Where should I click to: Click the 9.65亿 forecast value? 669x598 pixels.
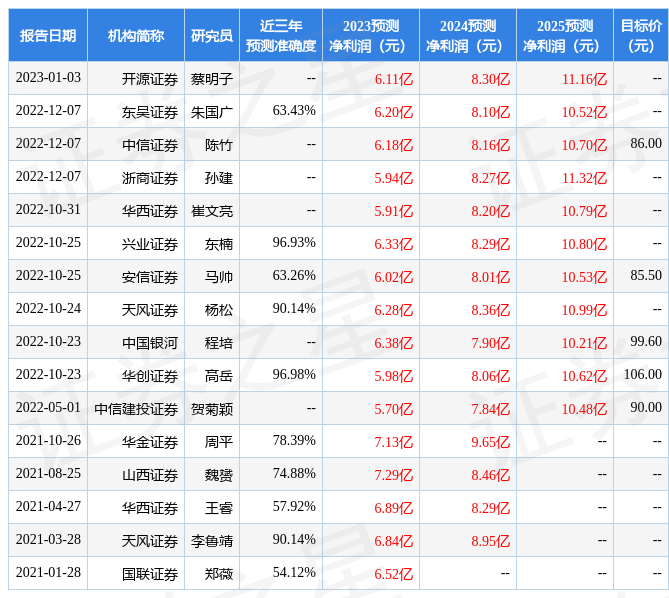tap(490, 442)
